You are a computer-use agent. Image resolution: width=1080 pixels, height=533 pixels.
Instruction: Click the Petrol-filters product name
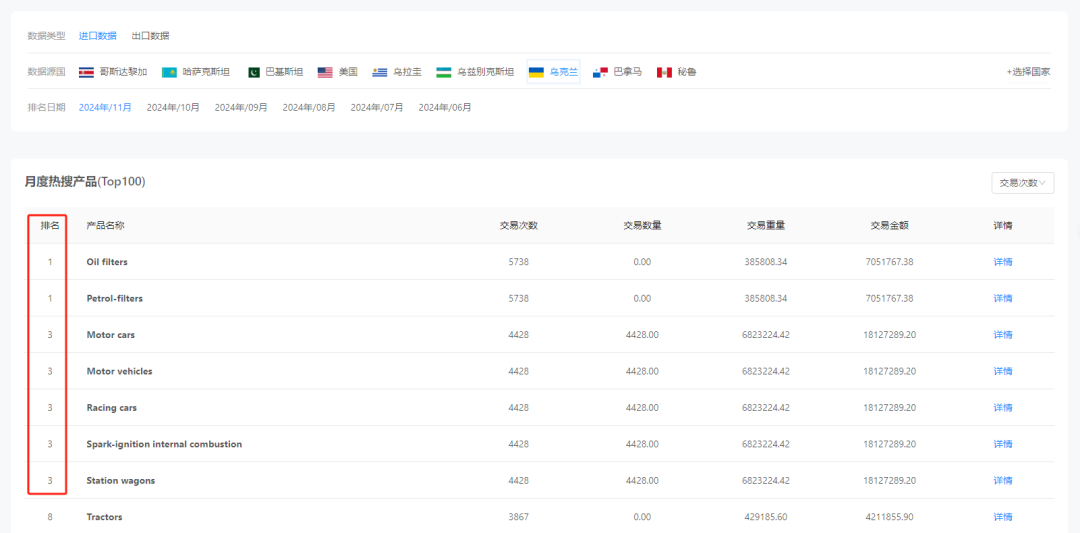click(x=114, y=298)
